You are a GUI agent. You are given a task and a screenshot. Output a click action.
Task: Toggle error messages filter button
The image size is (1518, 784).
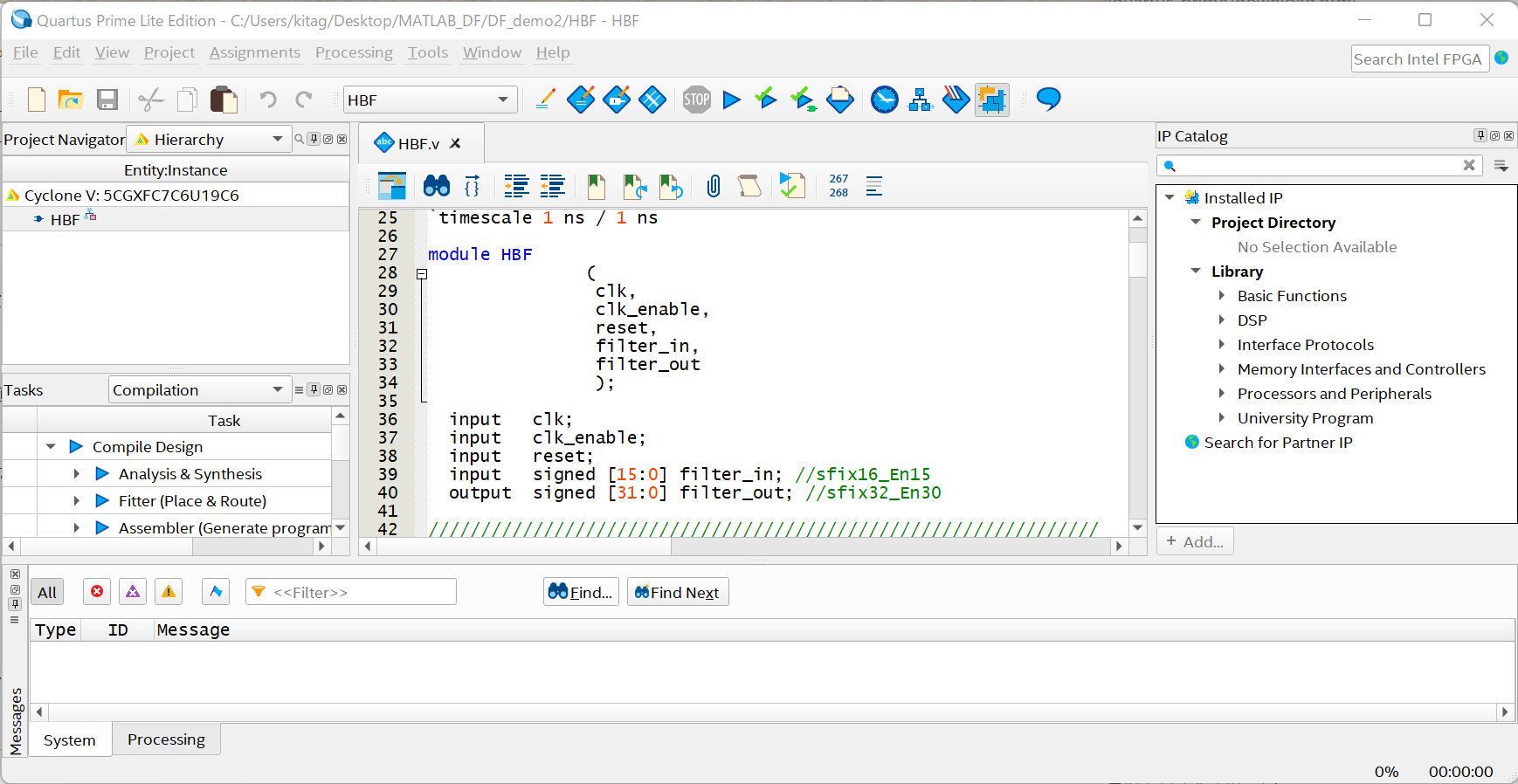97,592
